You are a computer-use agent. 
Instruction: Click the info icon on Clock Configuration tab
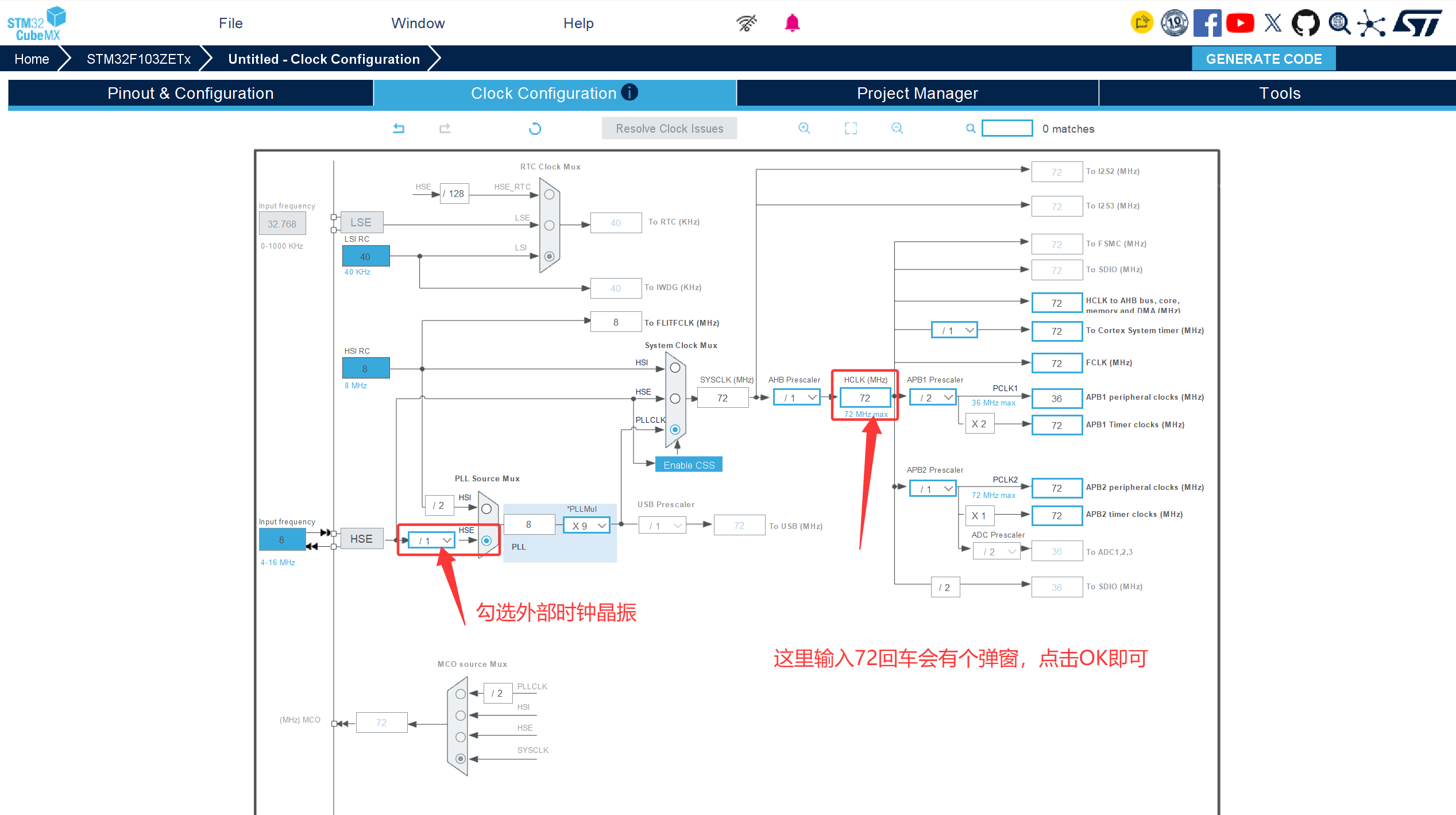point(629,92)
